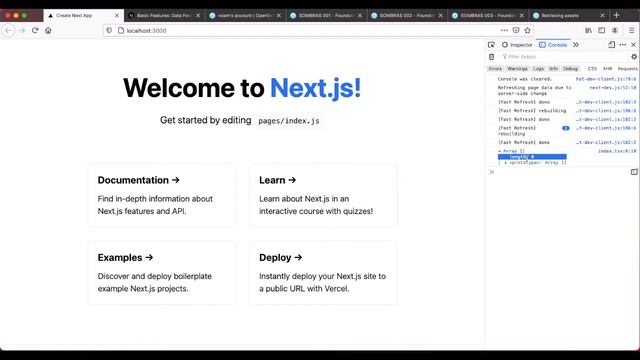Open devtools customize three-dot menu
640x360 pixels.
tap(622, 45)
